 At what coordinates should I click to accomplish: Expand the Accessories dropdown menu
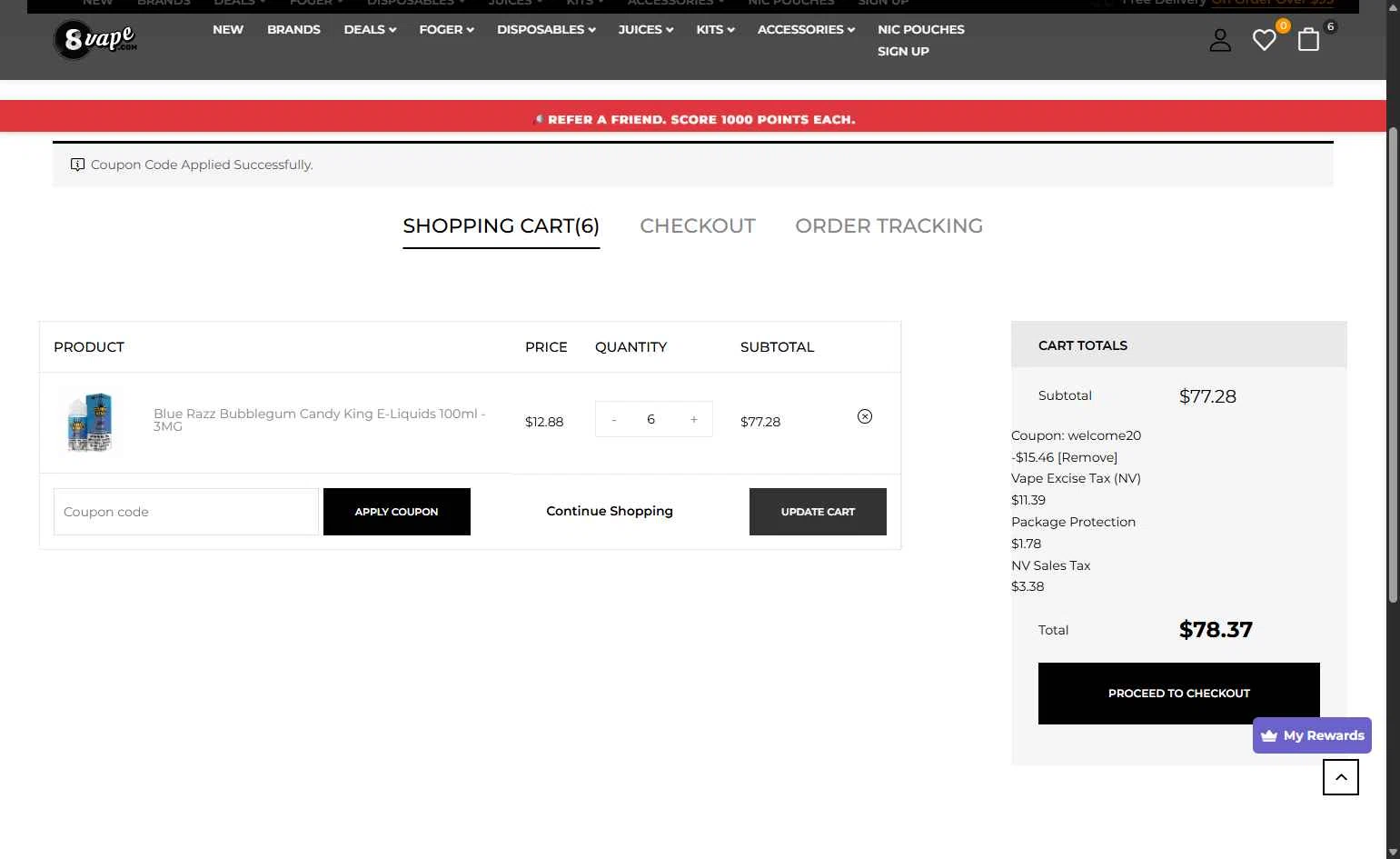806,29
